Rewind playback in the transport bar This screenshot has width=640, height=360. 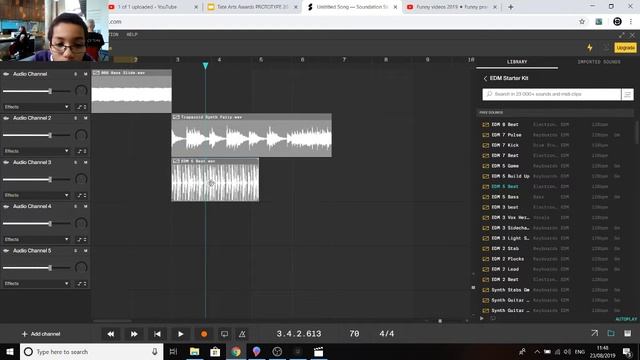(x=111, y=334)
